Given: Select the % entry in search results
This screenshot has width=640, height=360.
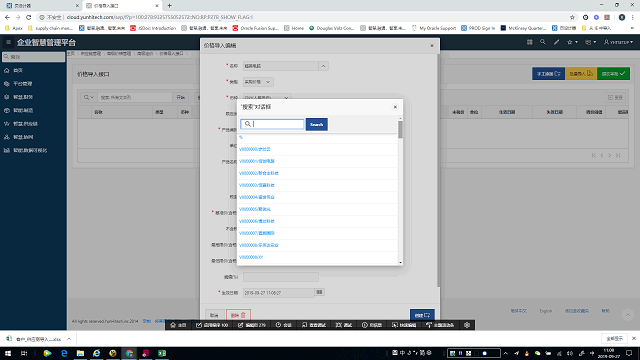Looking at the screenshot, I should coord(241,138).
